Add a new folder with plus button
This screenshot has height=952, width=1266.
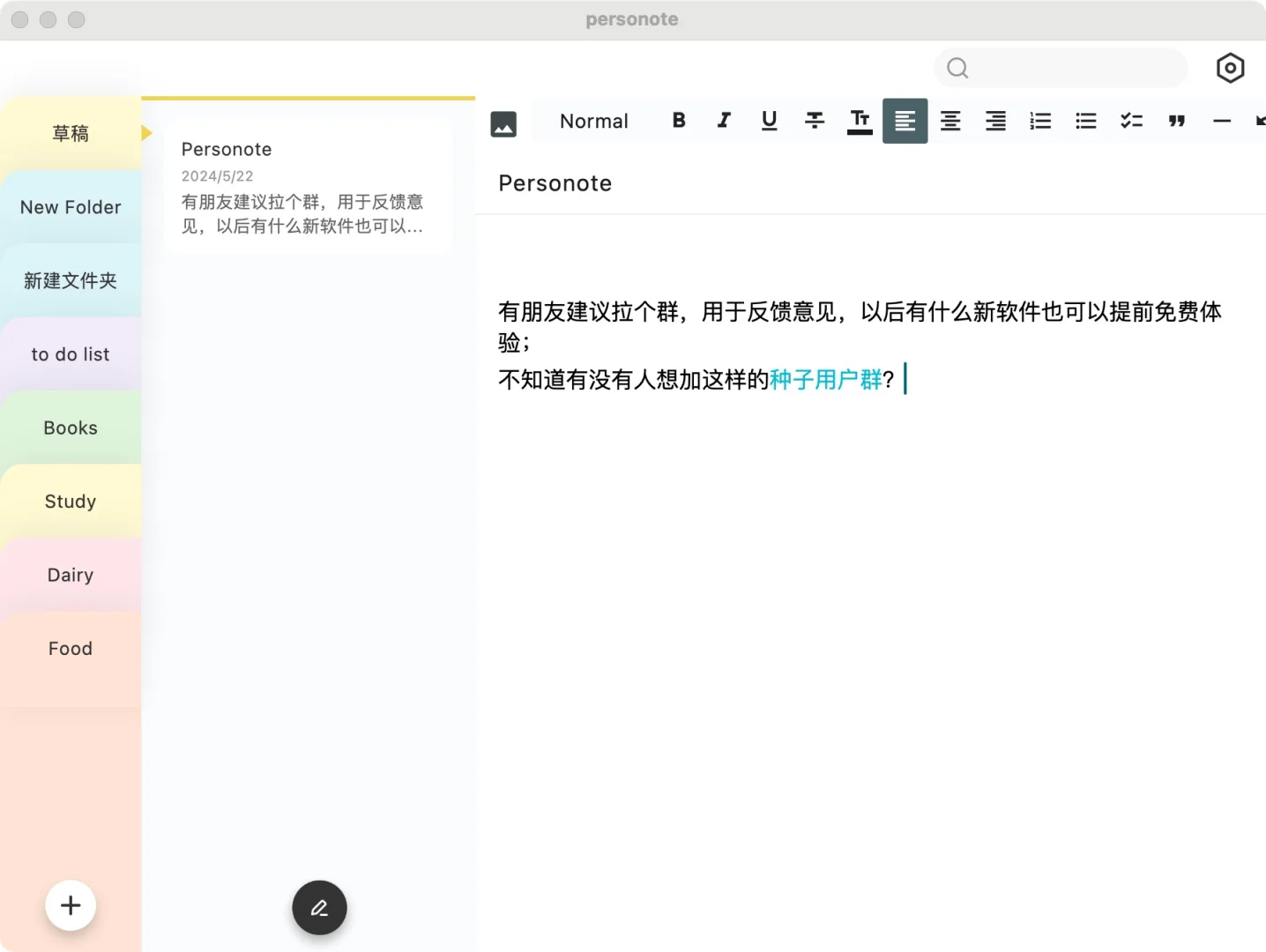[x=70, y=904]
